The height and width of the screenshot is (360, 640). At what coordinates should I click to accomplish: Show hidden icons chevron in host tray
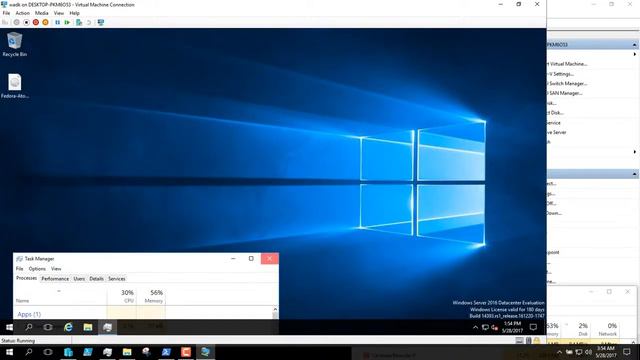[x=559, y=352]
